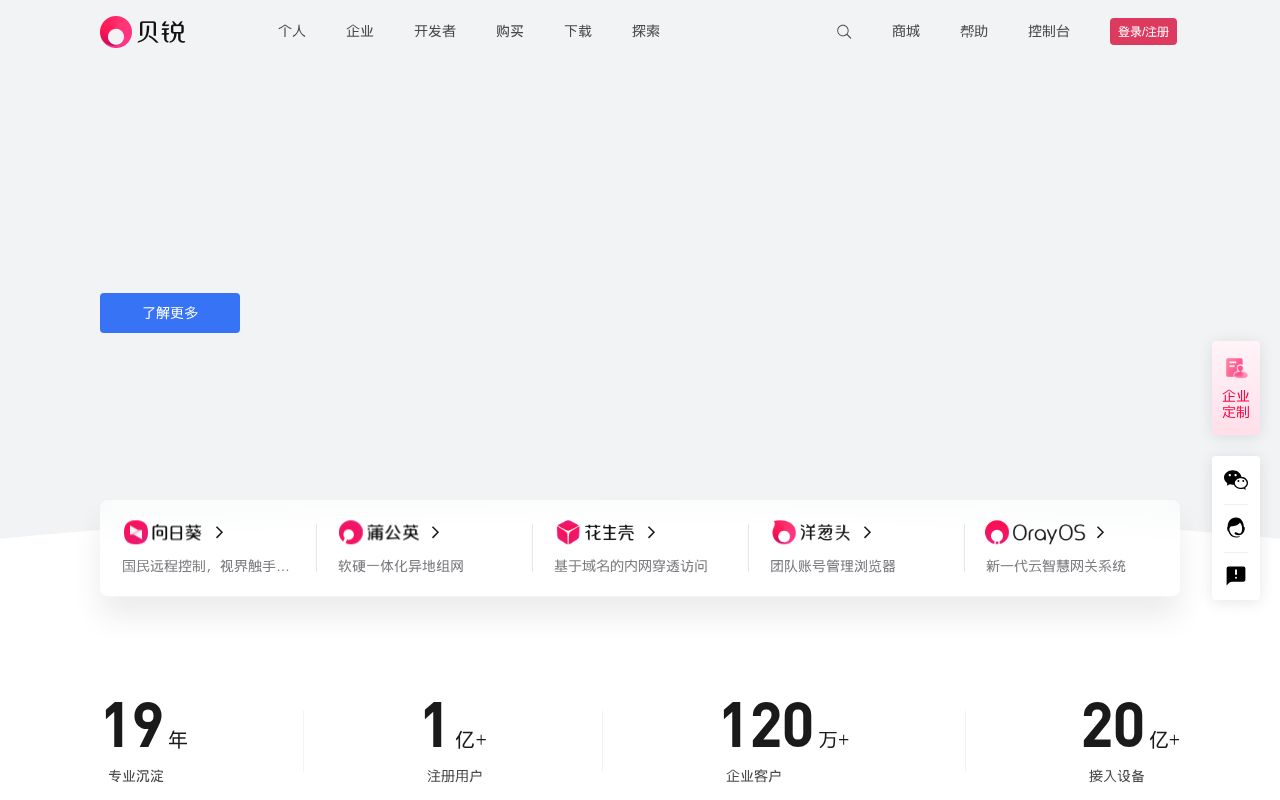Click the 软硬一体化异地组网 description
The height and width of the screenshot is (800, 1280).
pos(401,566)
